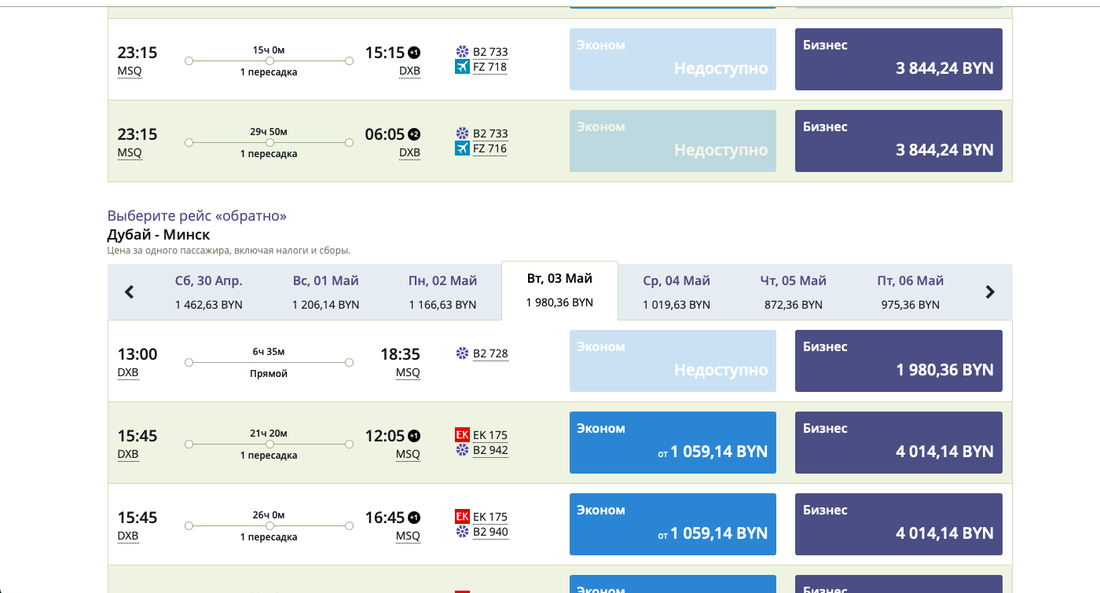Switch to Ср, 04 Май date tab
This screenshot has height=593, width=1100.
pos(676,292)
